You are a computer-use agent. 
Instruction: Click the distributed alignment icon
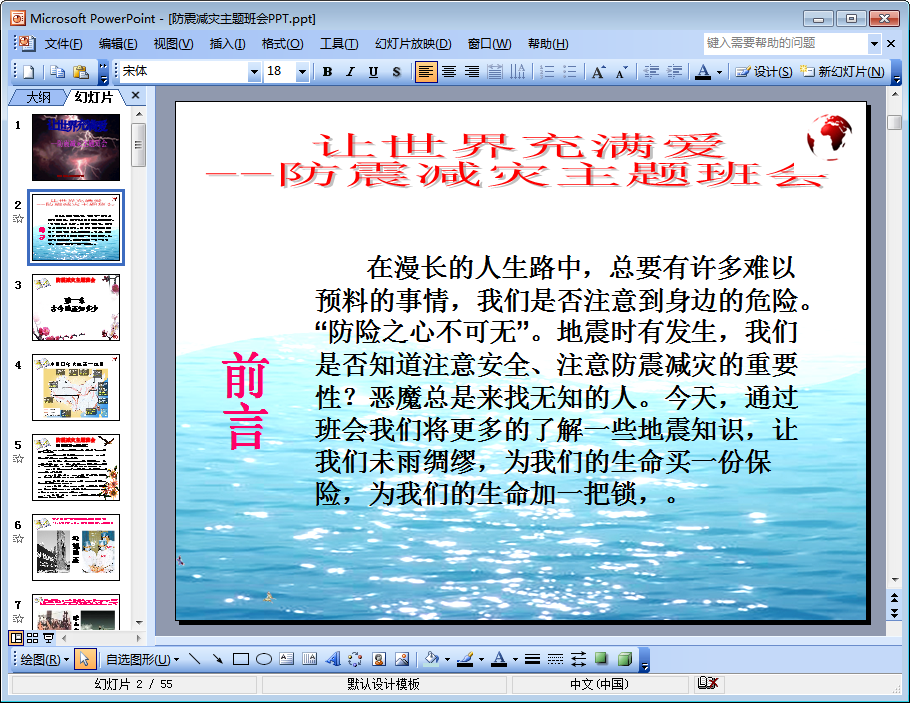494,72
